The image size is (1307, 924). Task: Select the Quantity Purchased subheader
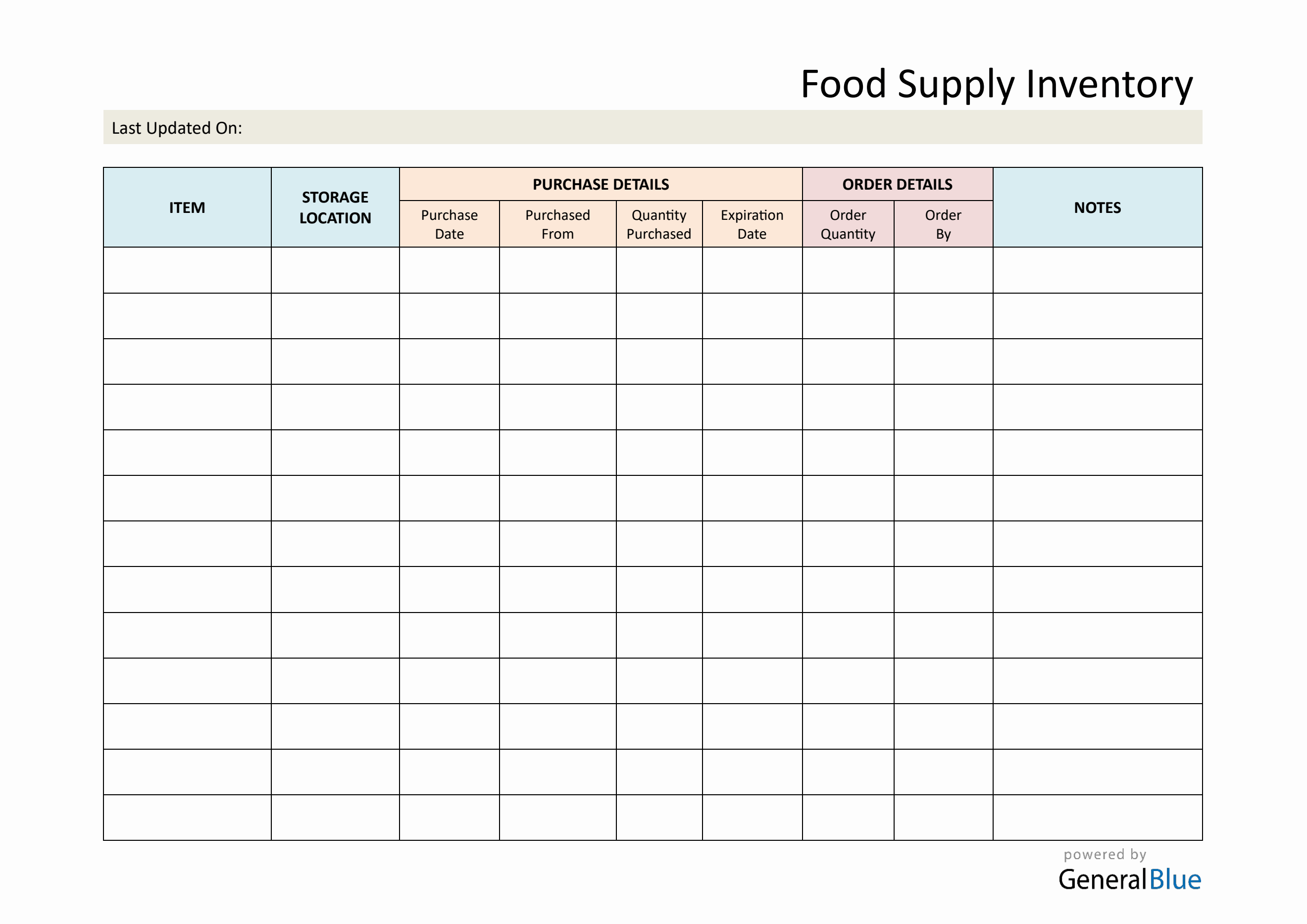(x=658, y=224)
